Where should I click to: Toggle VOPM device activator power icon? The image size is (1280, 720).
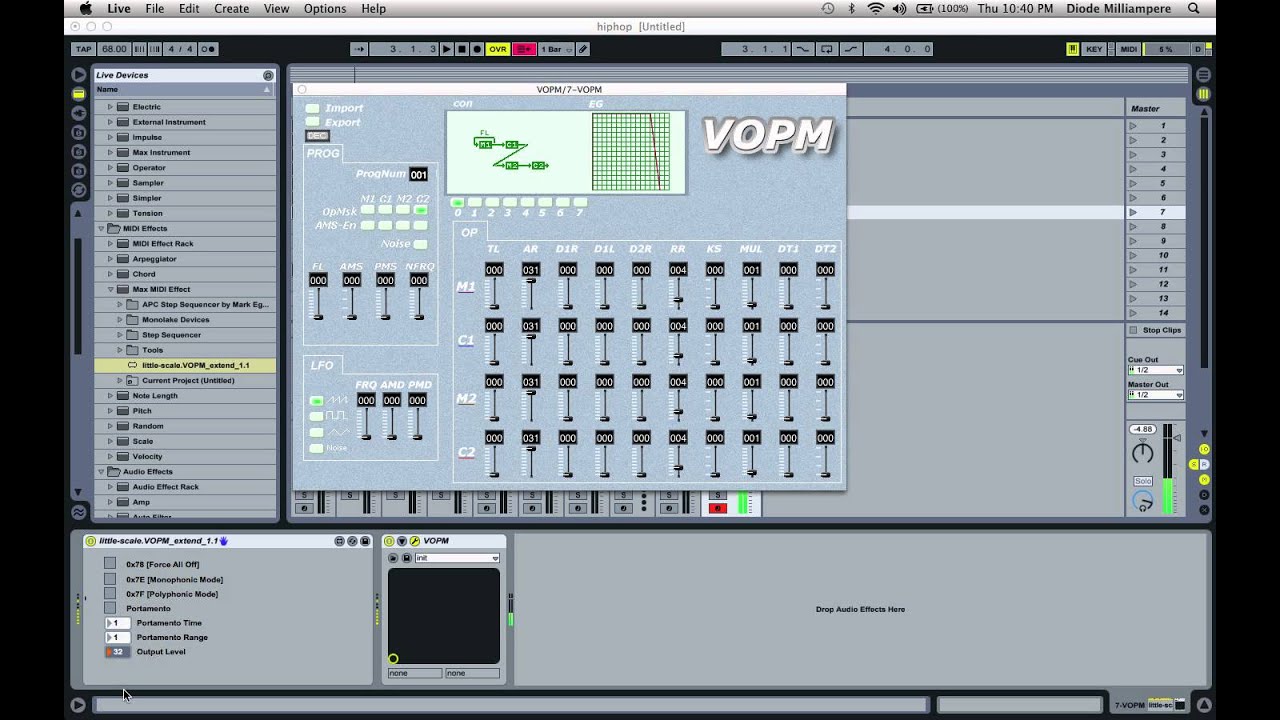point(390,541)
